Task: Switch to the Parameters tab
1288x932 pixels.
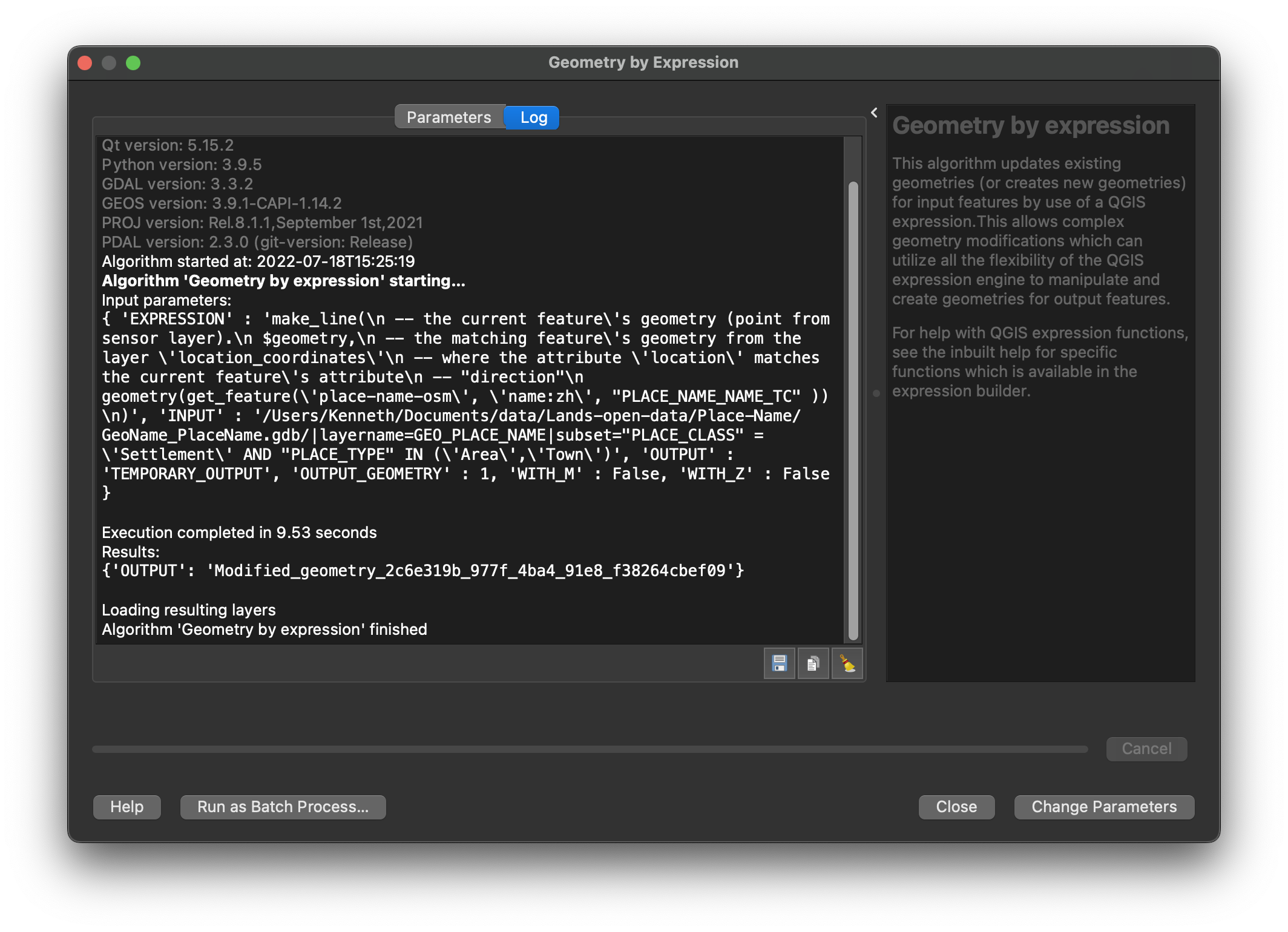Action: point(448,117)
